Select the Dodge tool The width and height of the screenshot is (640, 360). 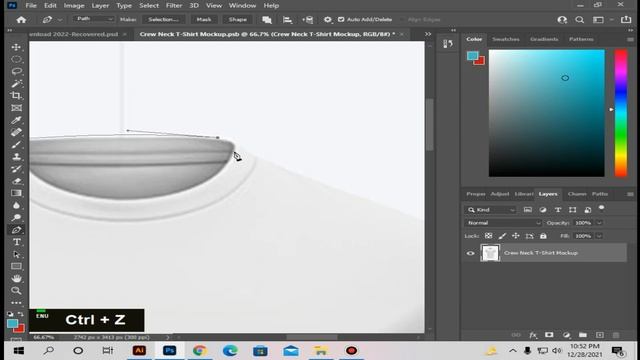coord(16,218)
